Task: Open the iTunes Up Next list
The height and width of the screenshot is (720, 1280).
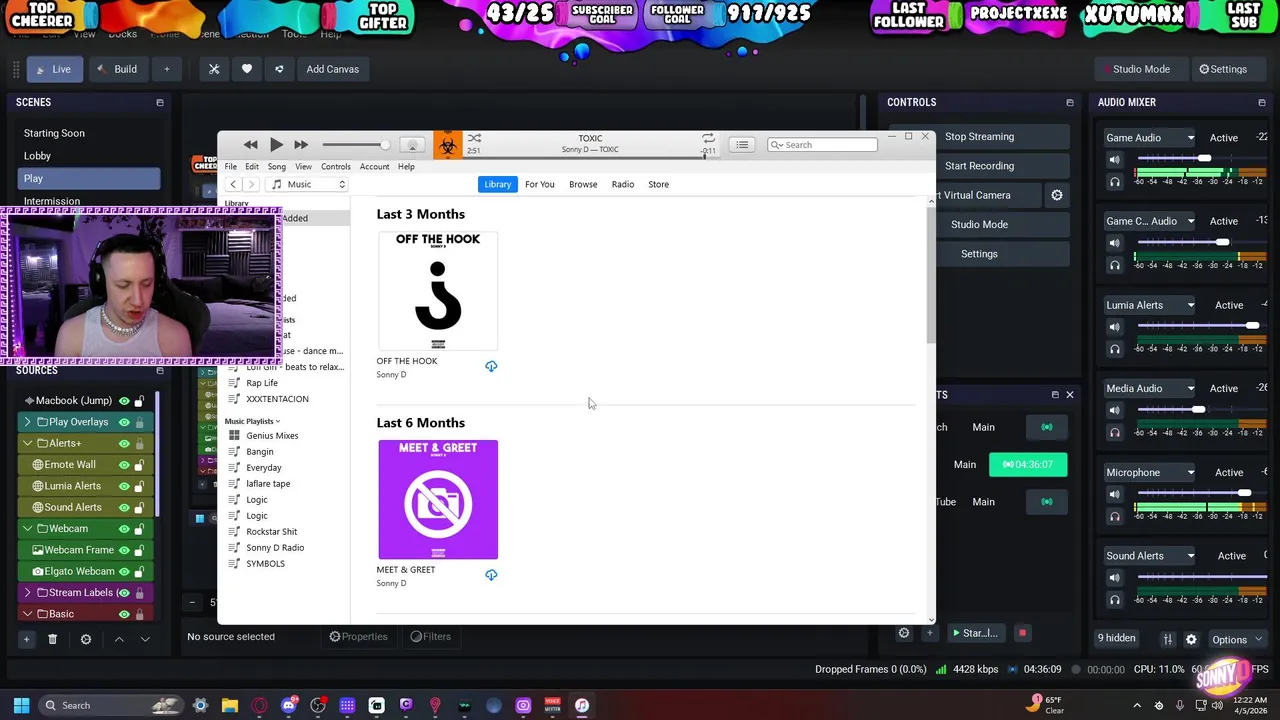Action: pyautogui.click(x=742, y=145)
